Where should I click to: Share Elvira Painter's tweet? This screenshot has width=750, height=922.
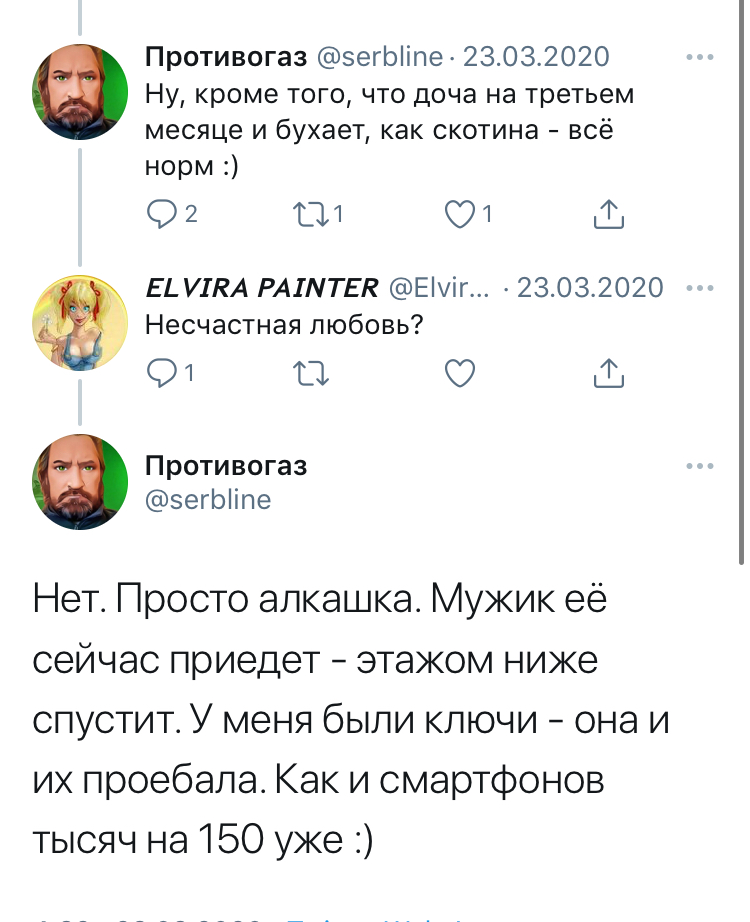point(608,374)
